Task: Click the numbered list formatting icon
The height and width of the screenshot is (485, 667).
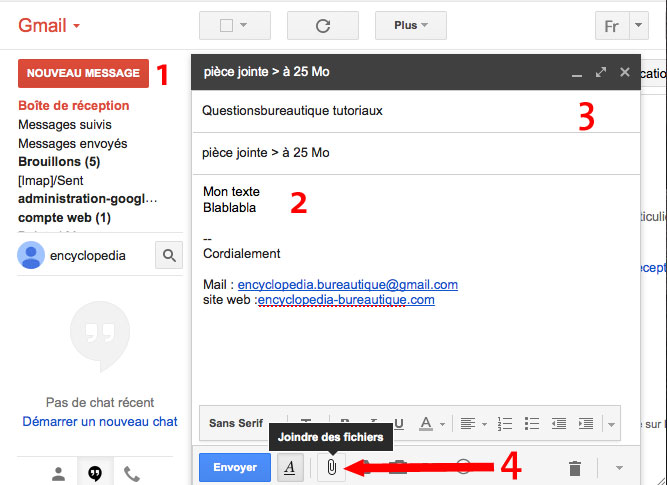Action: [x=505, y=424]
